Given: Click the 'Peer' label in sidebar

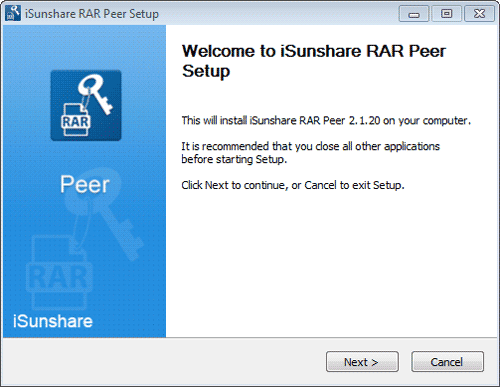Looking at the screenshot, I should (85, 184).
